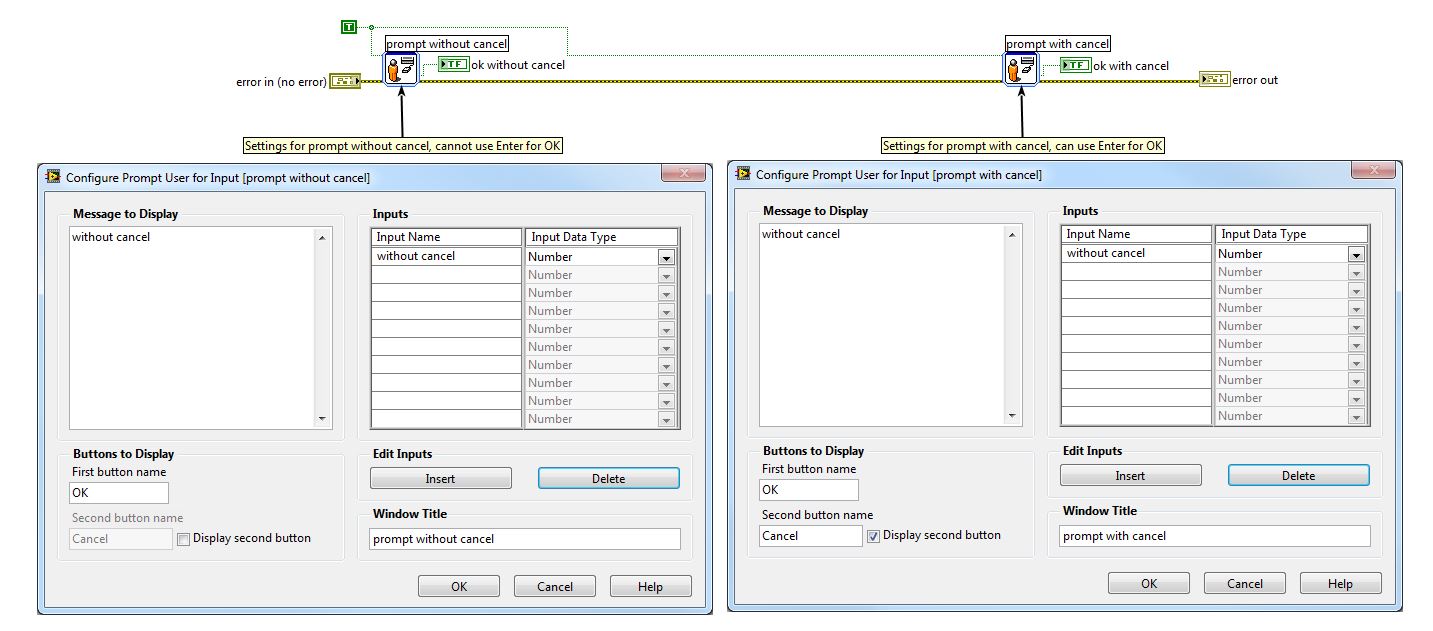
Task: Select the 'prompt with cancel' VI label
Action: (x=1058, y=44)
